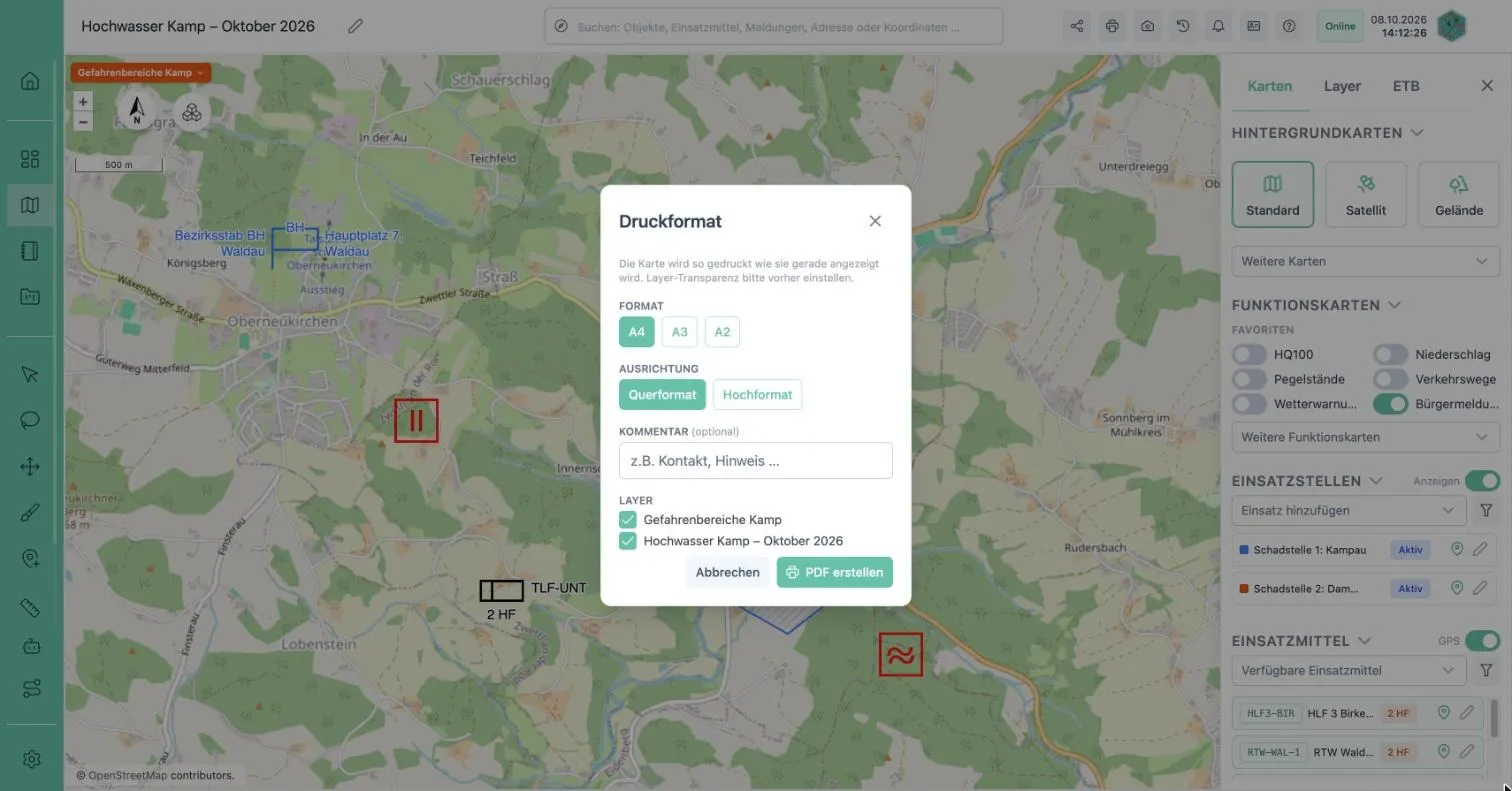Viewport: 1512px width, 791px height.
Task: Switch off the GPS toggle
Action: point(1482,640)
